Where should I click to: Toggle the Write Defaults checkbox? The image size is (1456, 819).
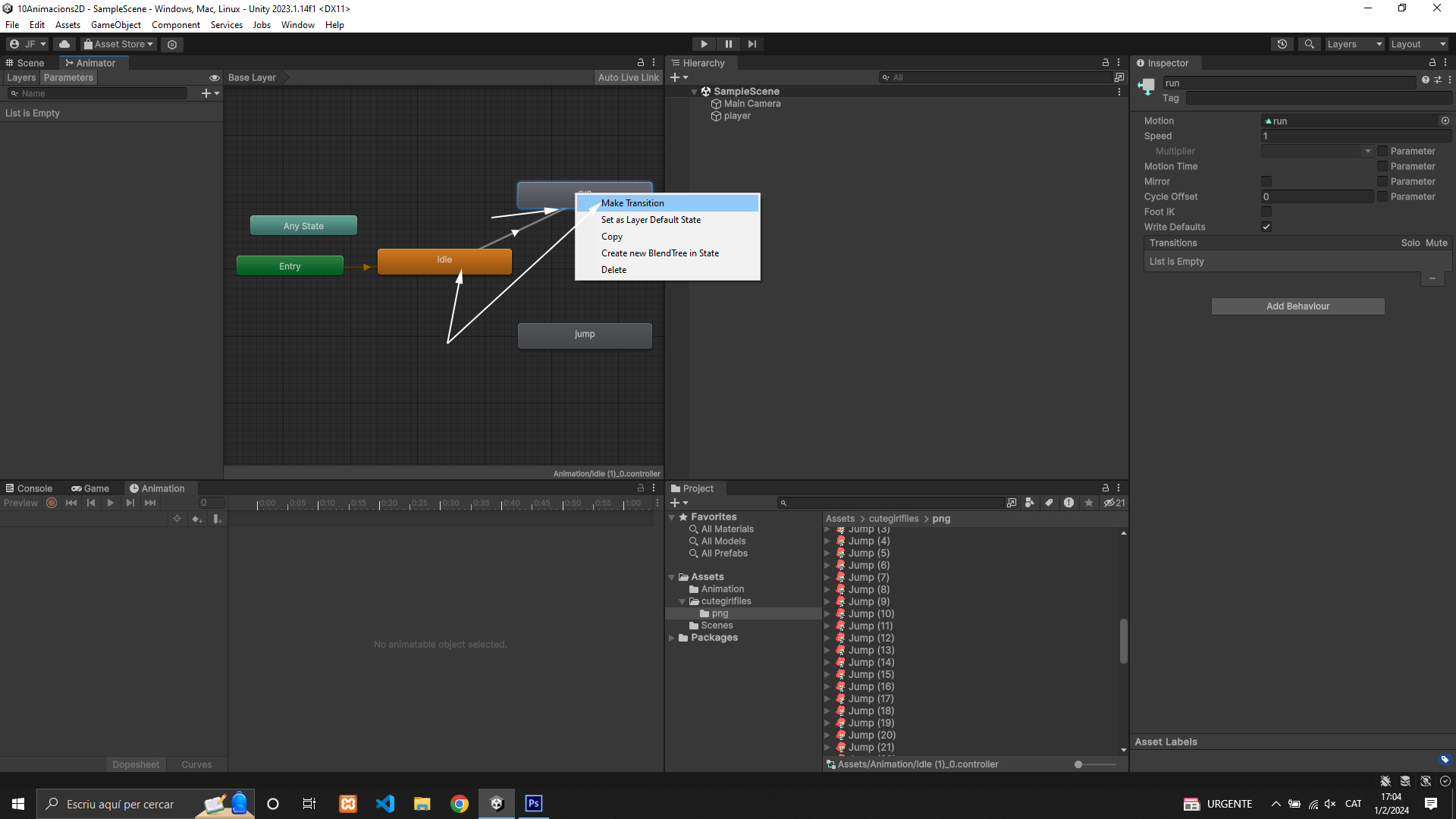(1266, 227)
